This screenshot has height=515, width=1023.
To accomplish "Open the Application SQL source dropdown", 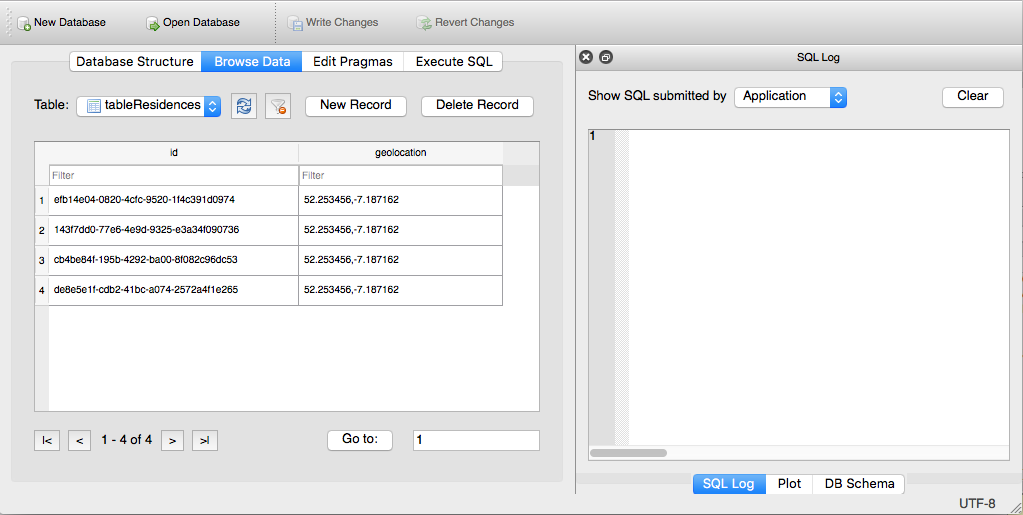I will [x=791, y=97].
